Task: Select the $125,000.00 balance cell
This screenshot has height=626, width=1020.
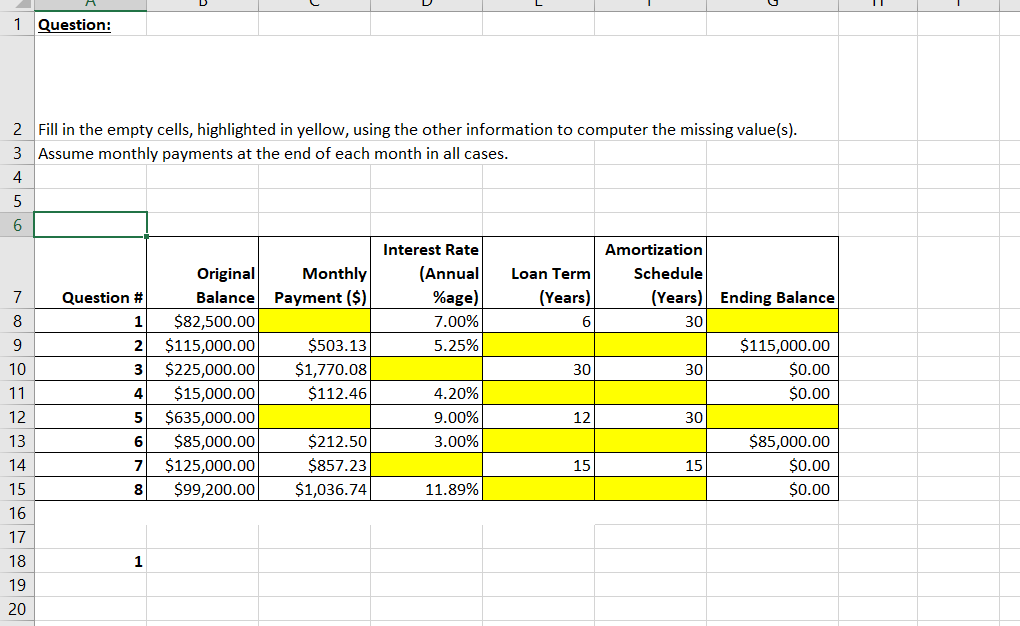Action: 202,465
